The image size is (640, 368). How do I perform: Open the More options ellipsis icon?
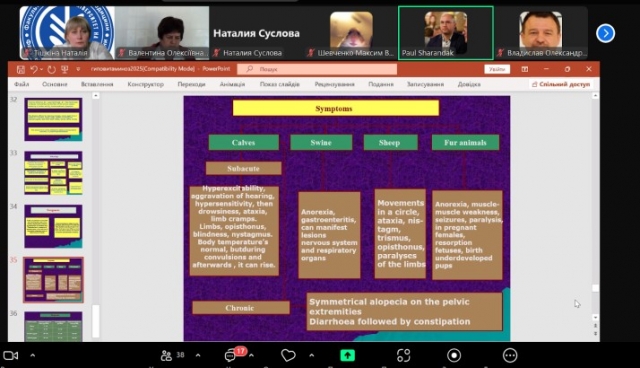pyautogui.click(x=510, y=355)
